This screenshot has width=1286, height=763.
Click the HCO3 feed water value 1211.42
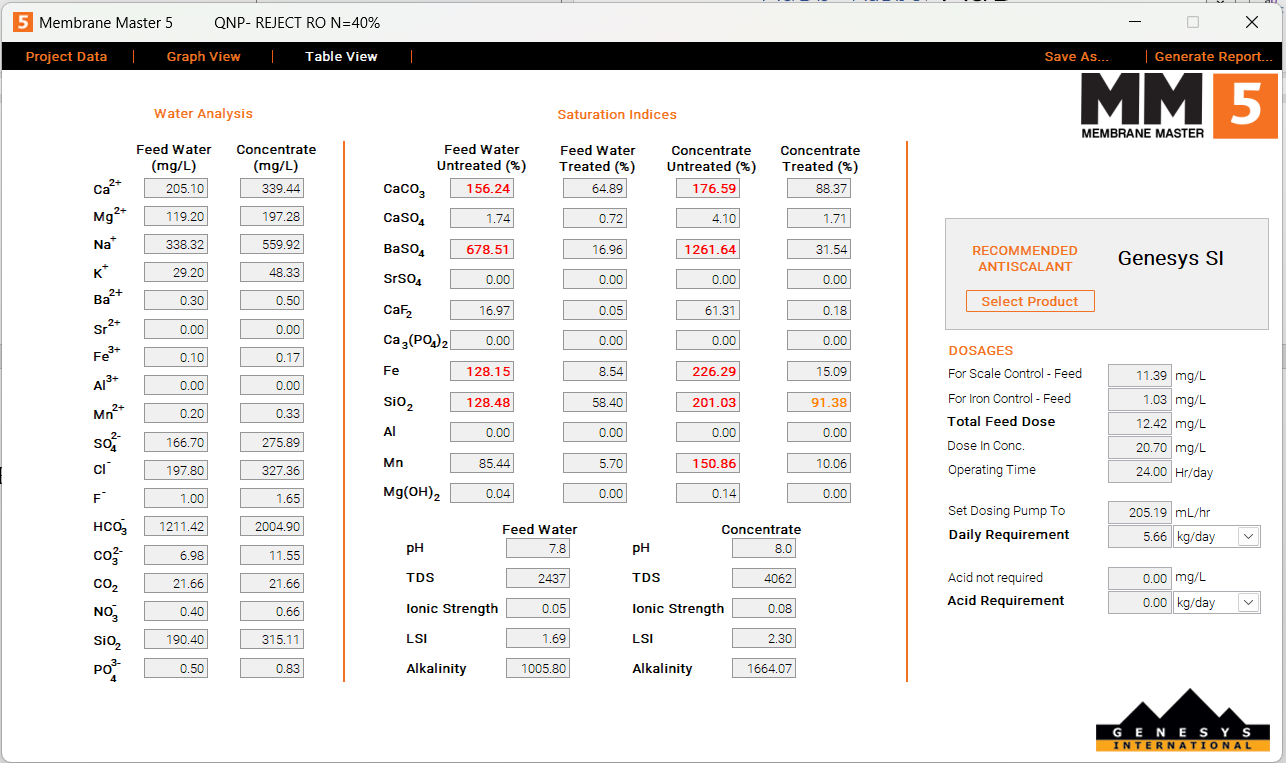pos(176,526)
